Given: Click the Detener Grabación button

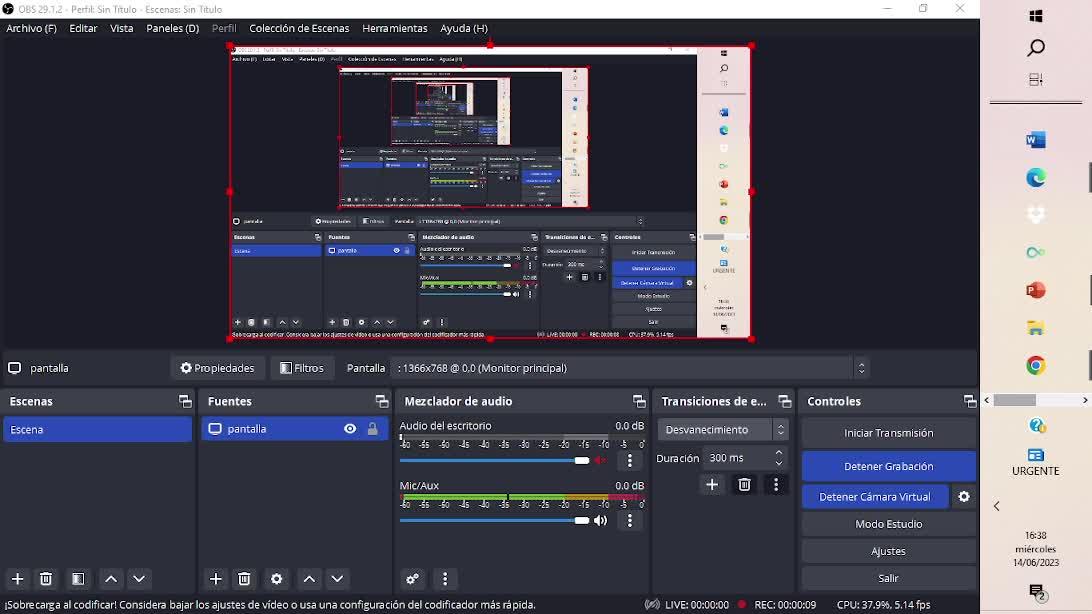Looking at the screenshot, I should [888, 466].
